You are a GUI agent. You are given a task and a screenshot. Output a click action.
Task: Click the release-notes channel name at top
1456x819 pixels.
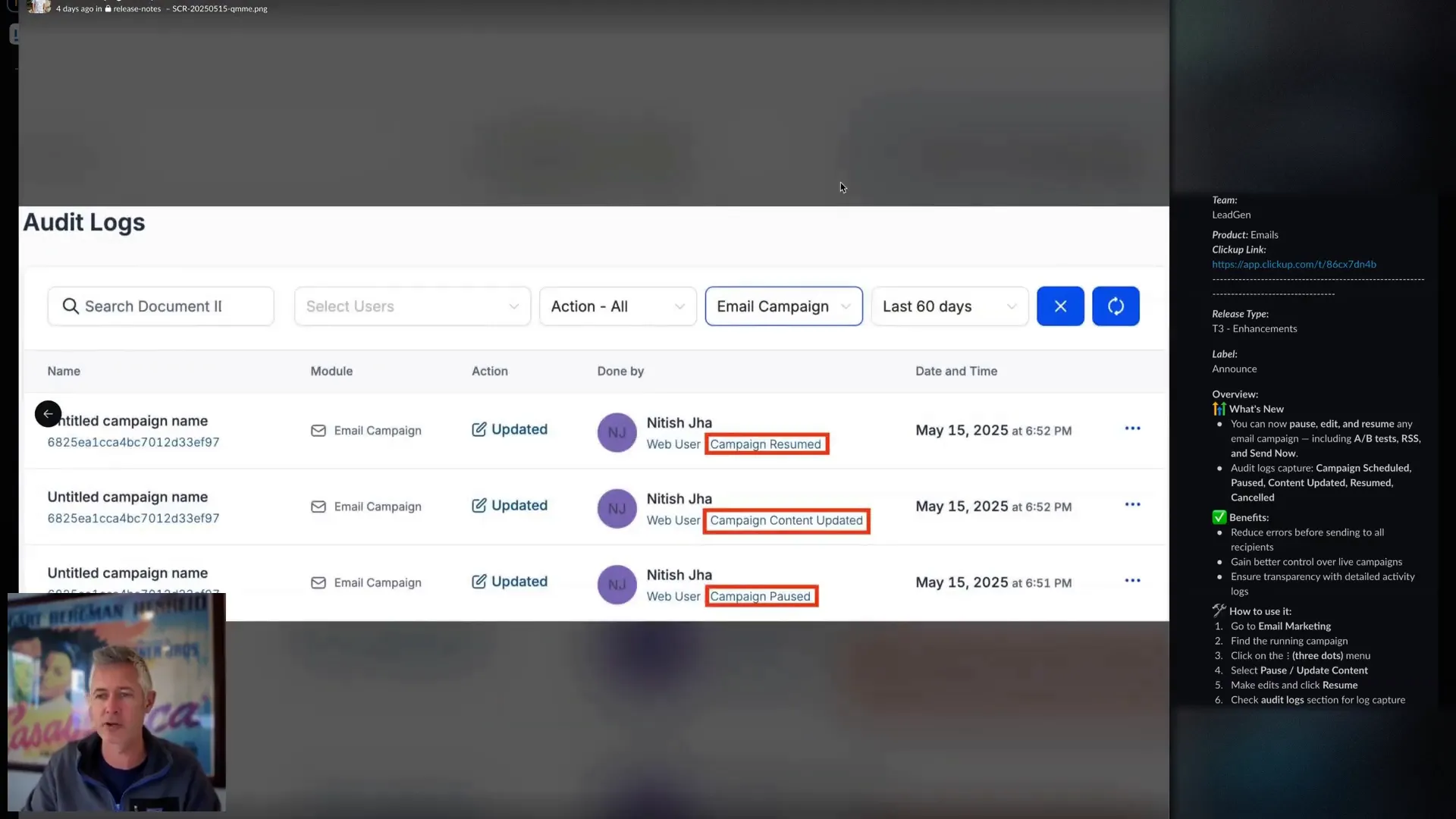pyautogui.click(x=136, y=8)
